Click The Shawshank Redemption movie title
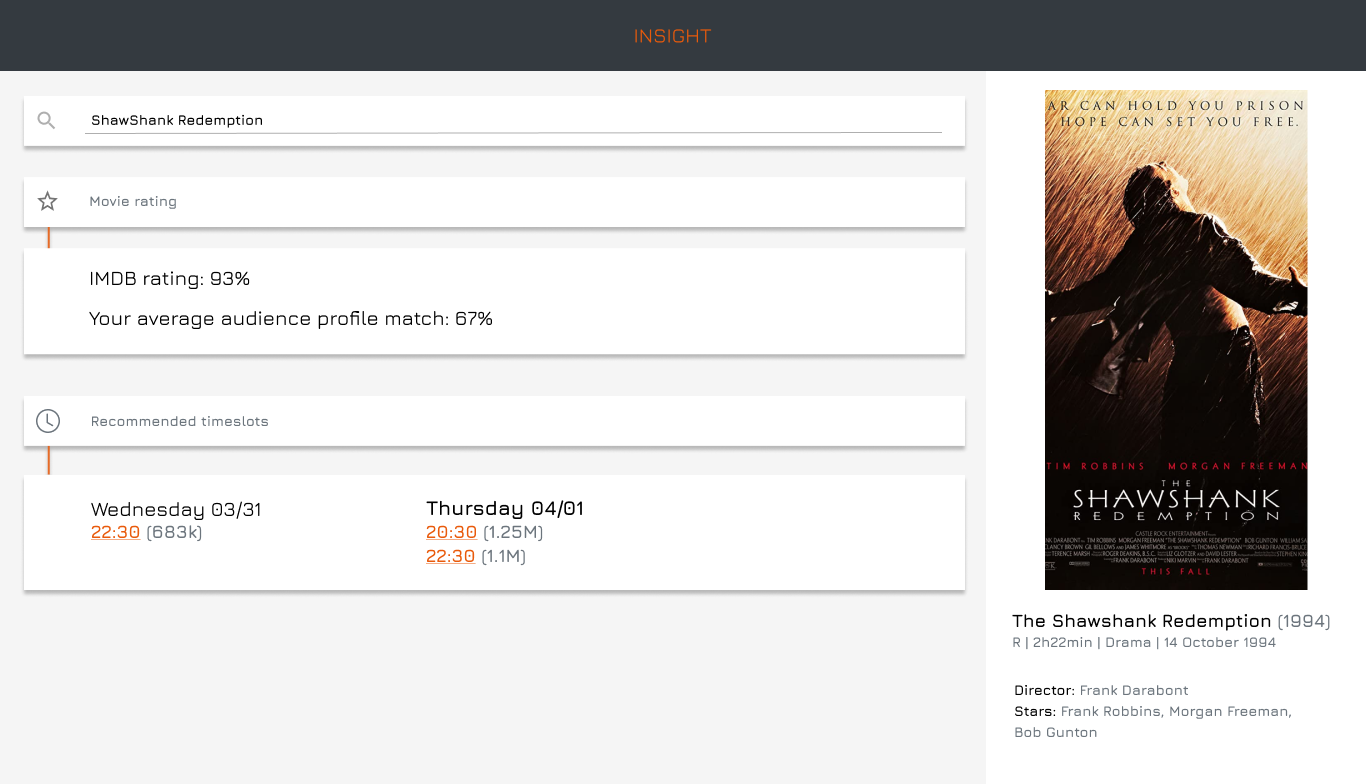This screenshot has height=784, width=1366. (1141, 621)
